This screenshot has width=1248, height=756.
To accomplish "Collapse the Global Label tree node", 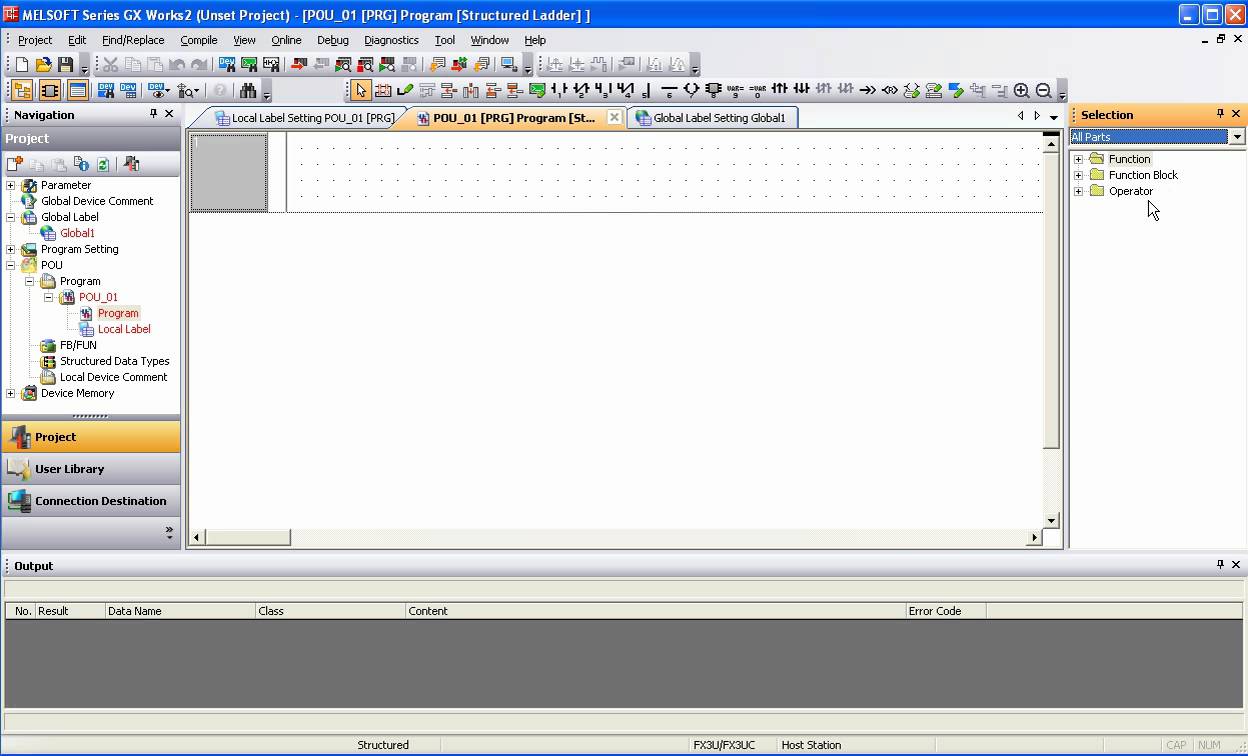I will point(11,217).
